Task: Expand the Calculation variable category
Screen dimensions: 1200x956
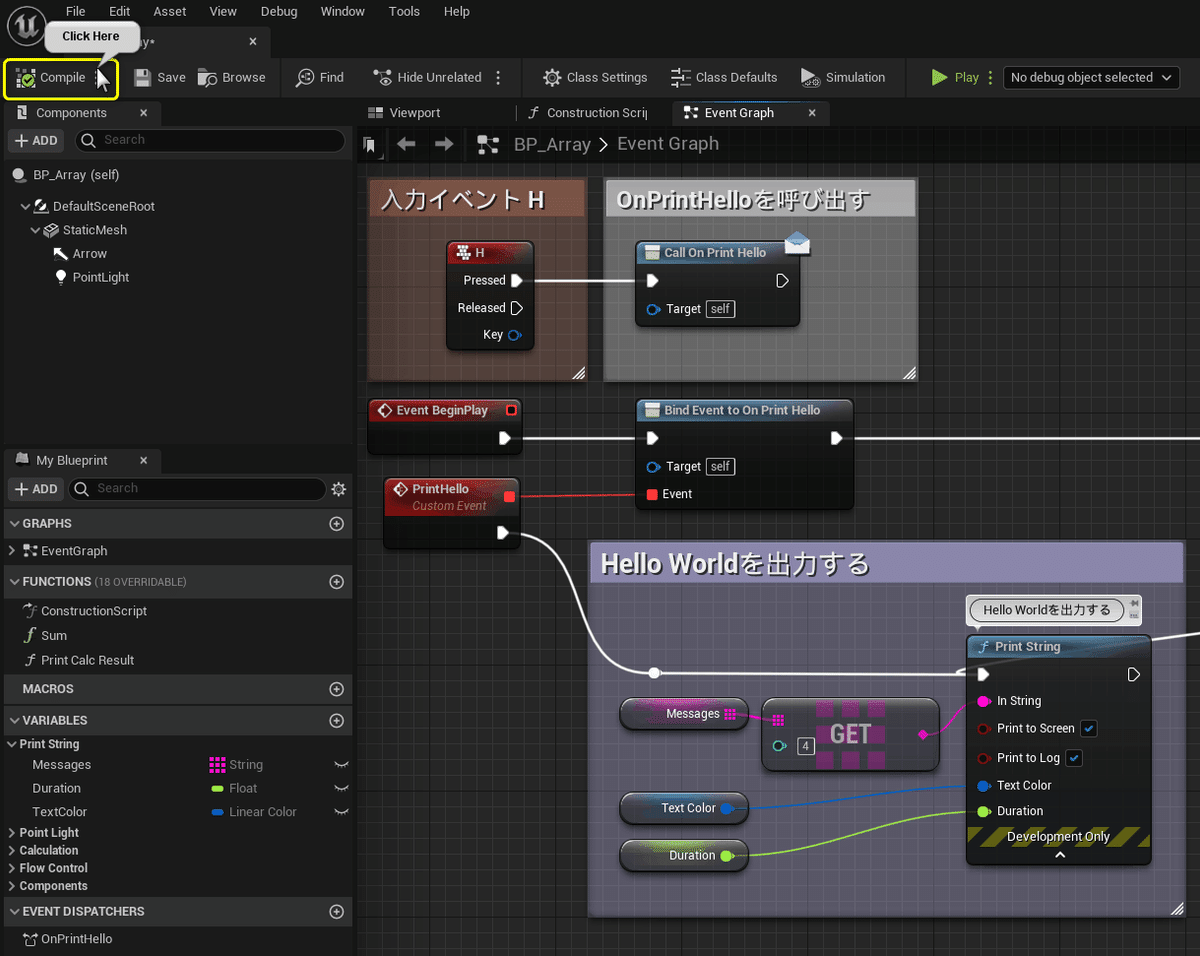Action: [x=12, y=851]
